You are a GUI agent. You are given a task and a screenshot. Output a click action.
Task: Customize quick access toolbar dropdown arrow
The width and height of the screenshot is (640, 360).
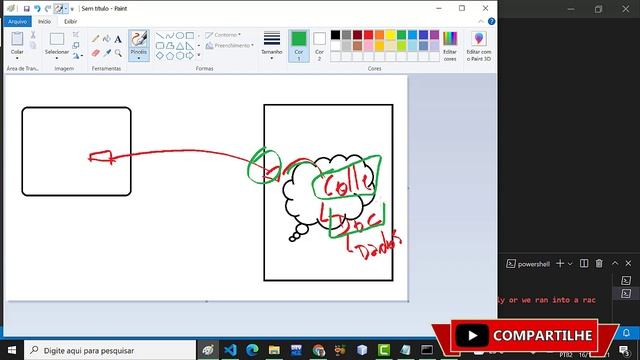72,9
